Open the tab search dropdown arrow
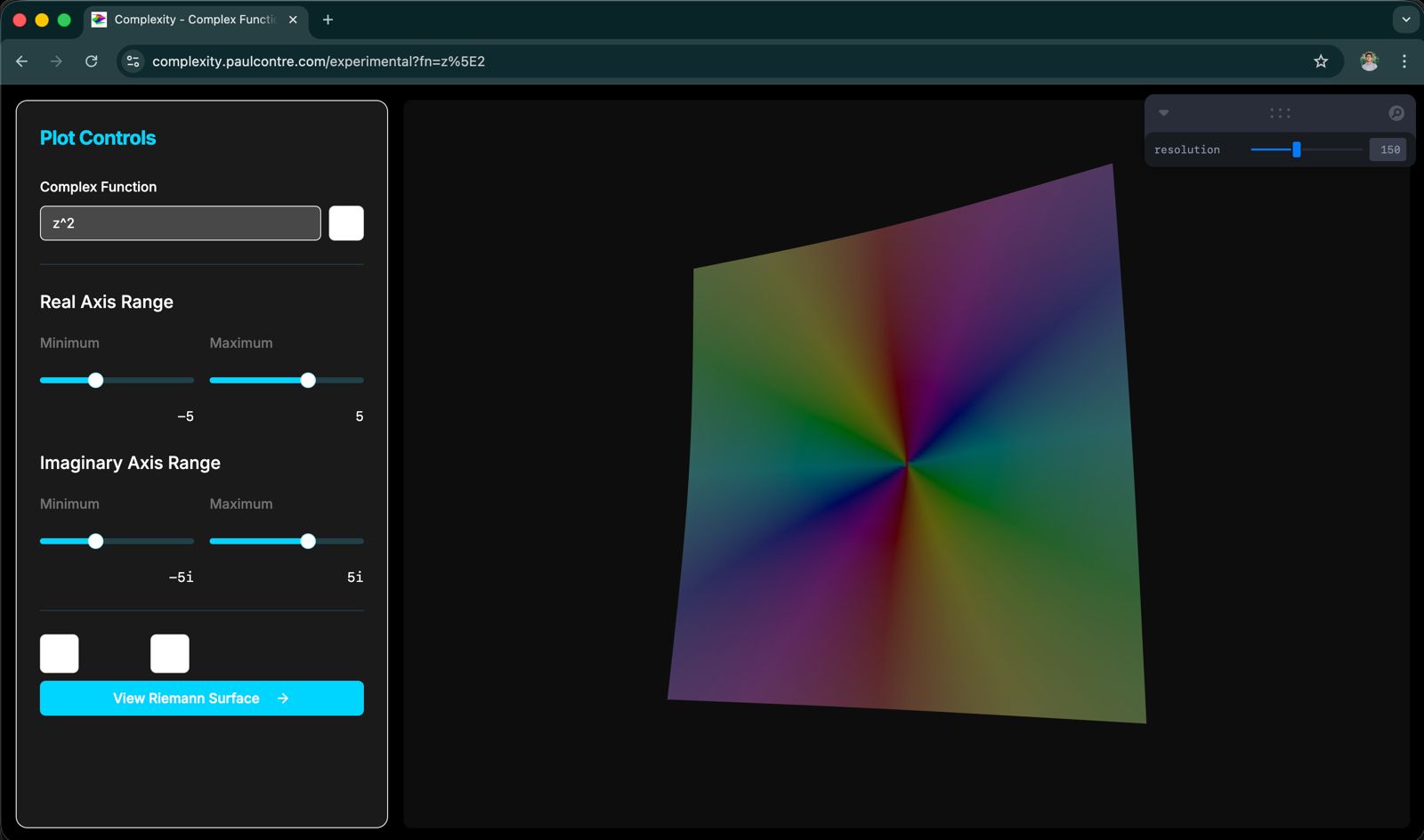Screen dimensions: 1424x840 pos(1405,20)
